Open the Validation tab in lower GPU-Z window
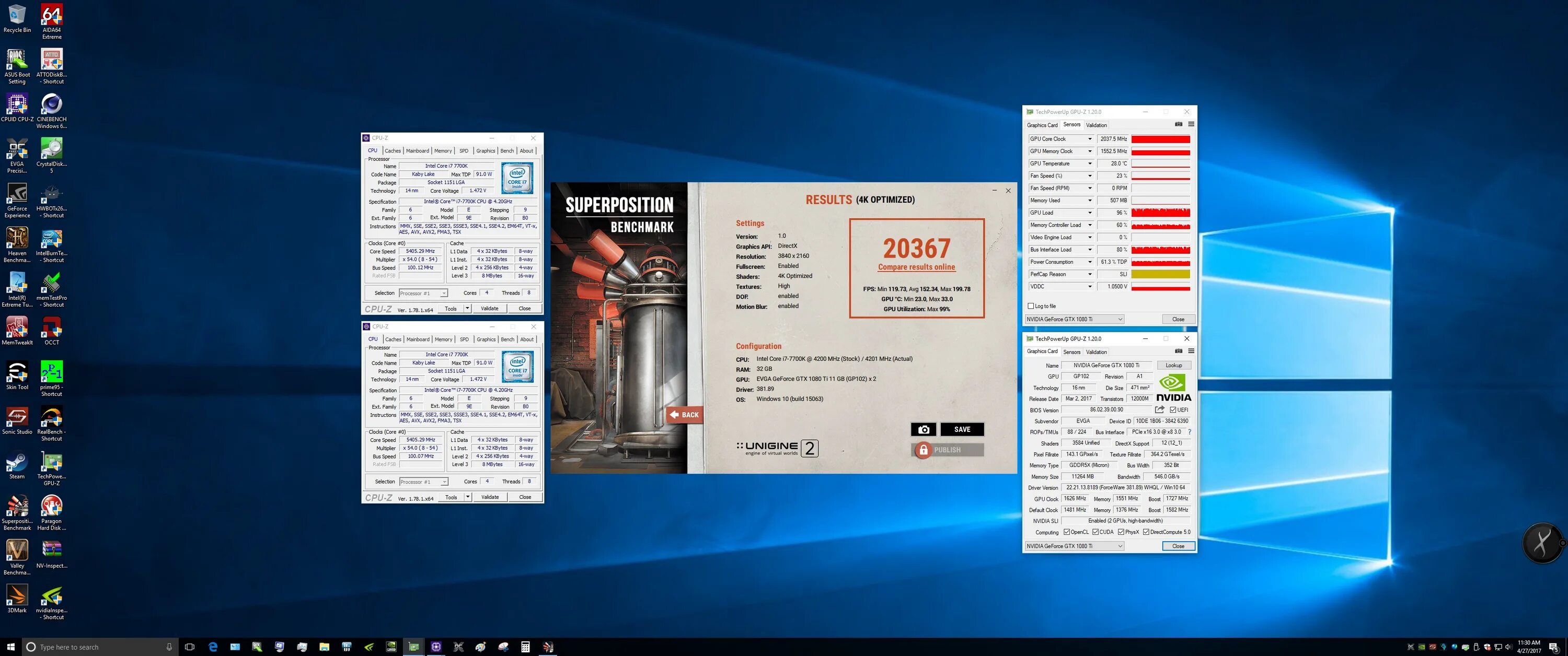 click(1096, 352)
